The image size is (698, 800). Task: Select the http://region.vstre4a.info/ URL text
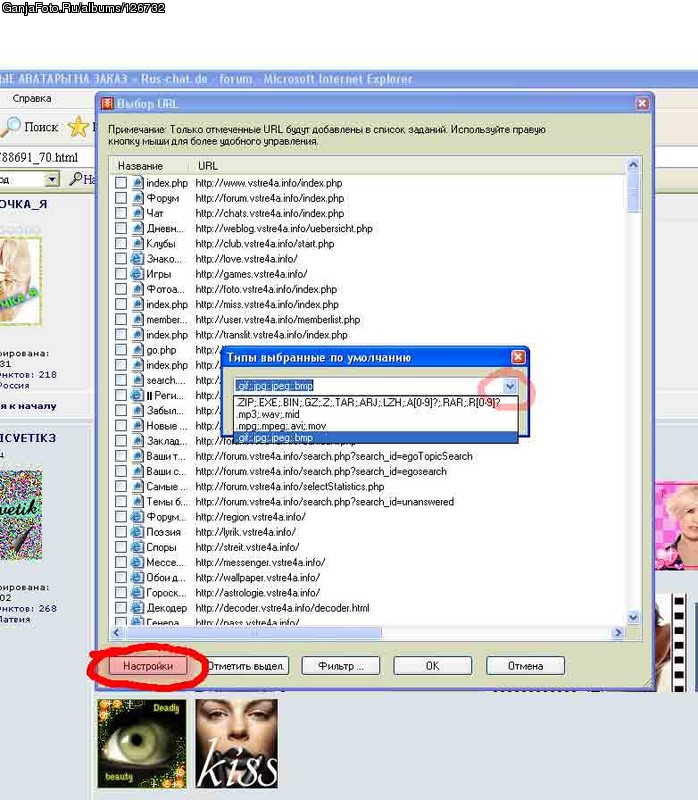(251, 517)
